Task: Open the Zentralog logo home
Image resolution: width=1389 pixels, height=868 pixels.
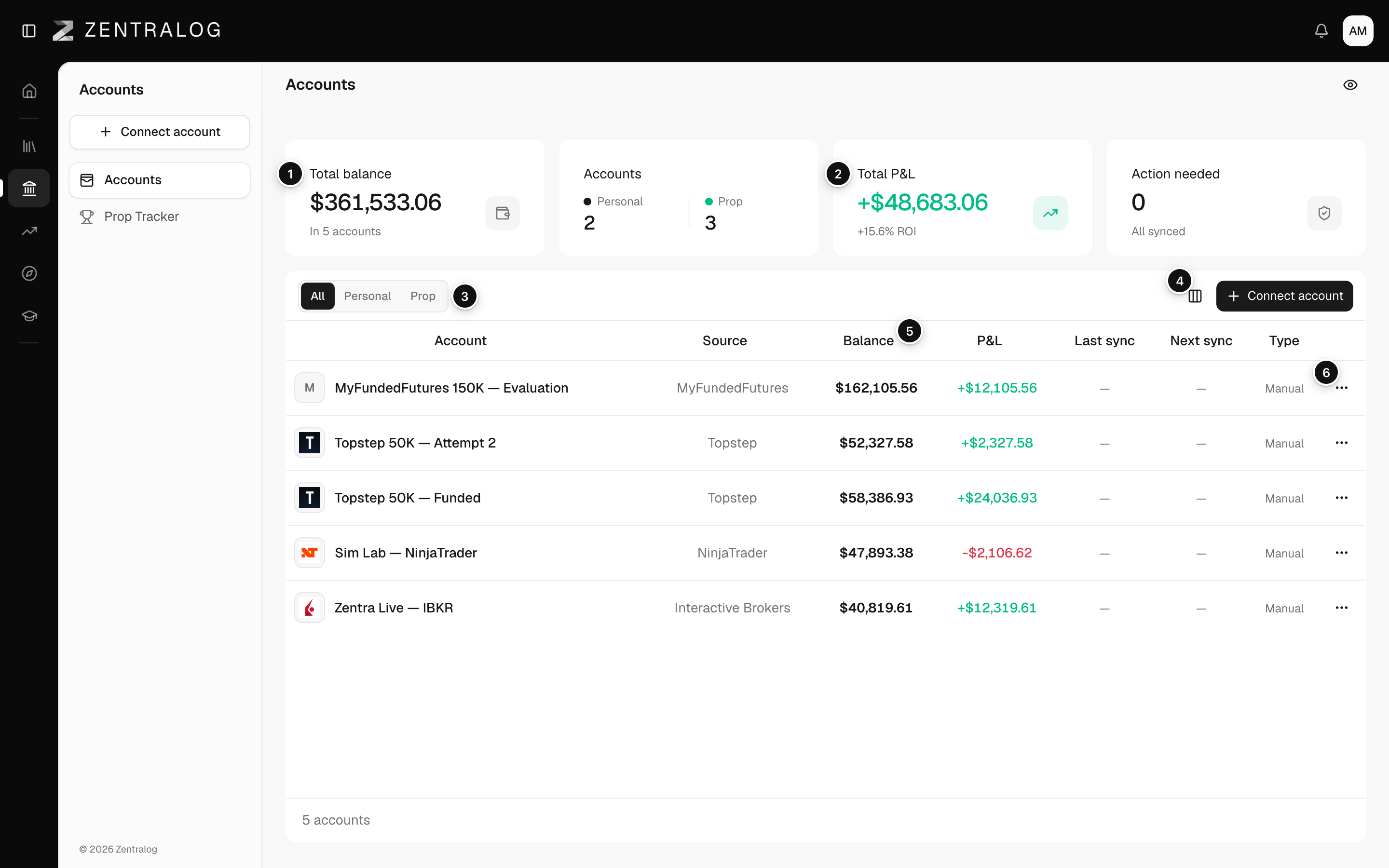Action: tap(137, 30)
